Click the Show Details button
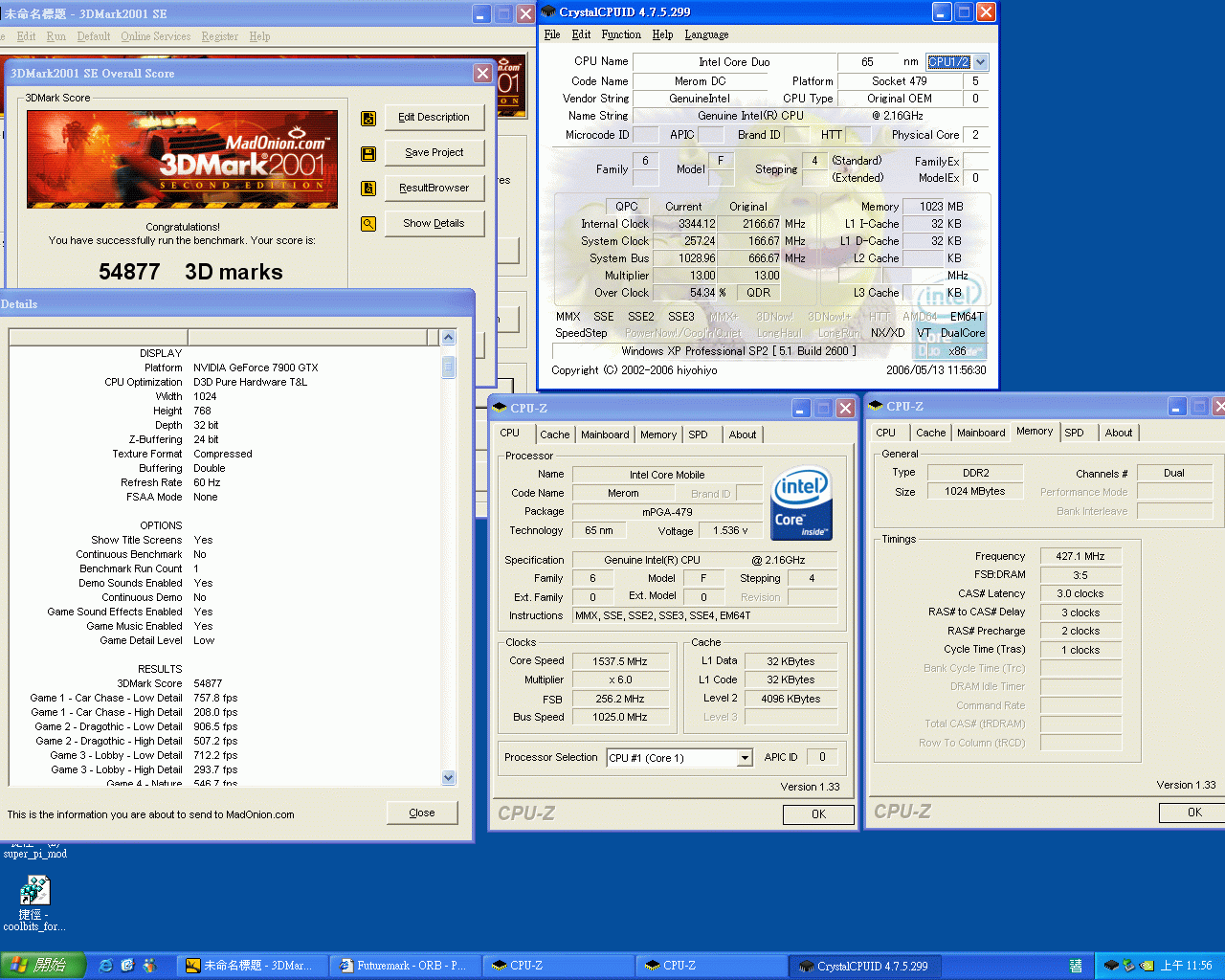The height and width of the screenshot is (980, 1225). (x=434, y=224)
